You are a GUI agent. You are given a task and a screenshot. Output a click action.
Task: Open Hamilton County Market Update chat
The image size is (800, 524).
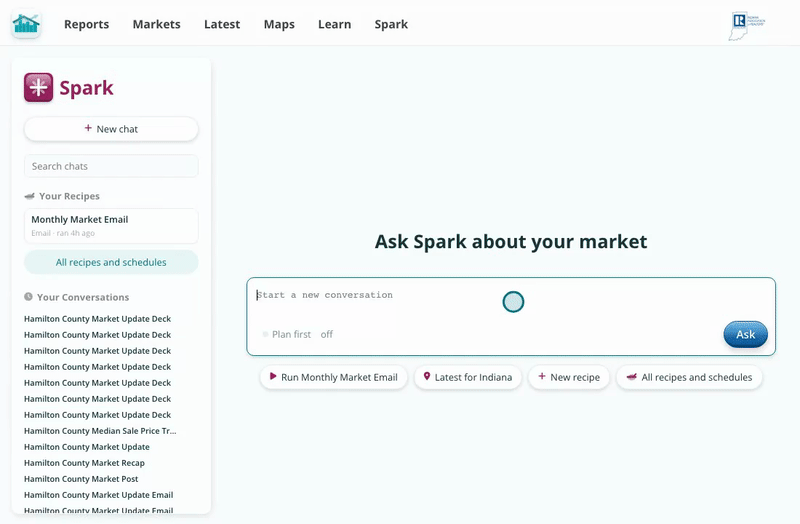[87, 447]
